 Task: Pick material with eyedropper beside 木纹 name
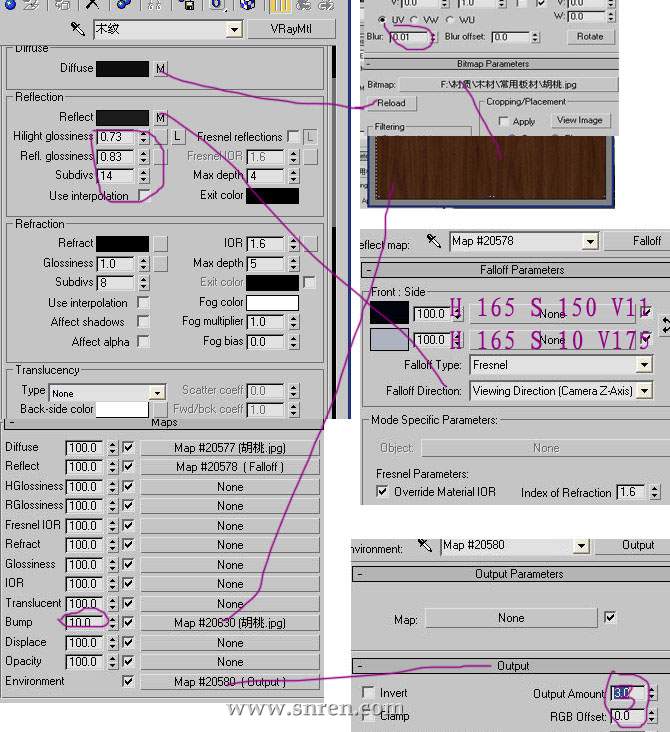(78, 29)
